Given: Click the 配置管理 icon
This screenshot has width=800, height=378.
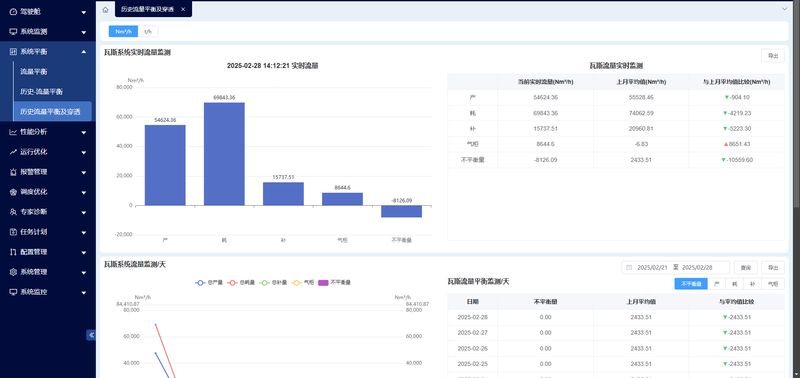Looking at the screenshot, I should pyautogui.click(x=13, y=252).
